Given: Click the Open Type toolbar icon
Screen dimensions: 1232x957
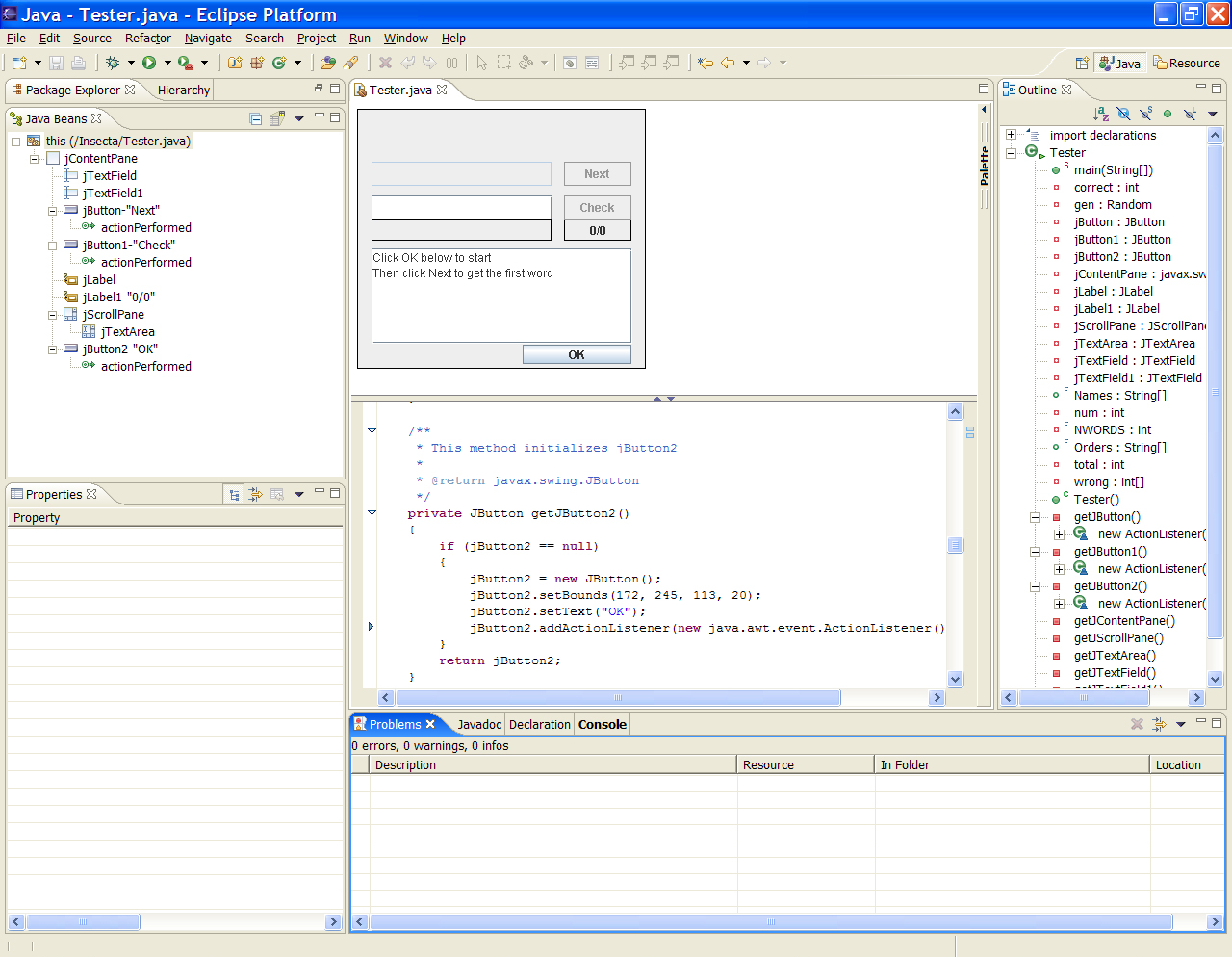Looking at the screenshot, I should coord(328,63).
